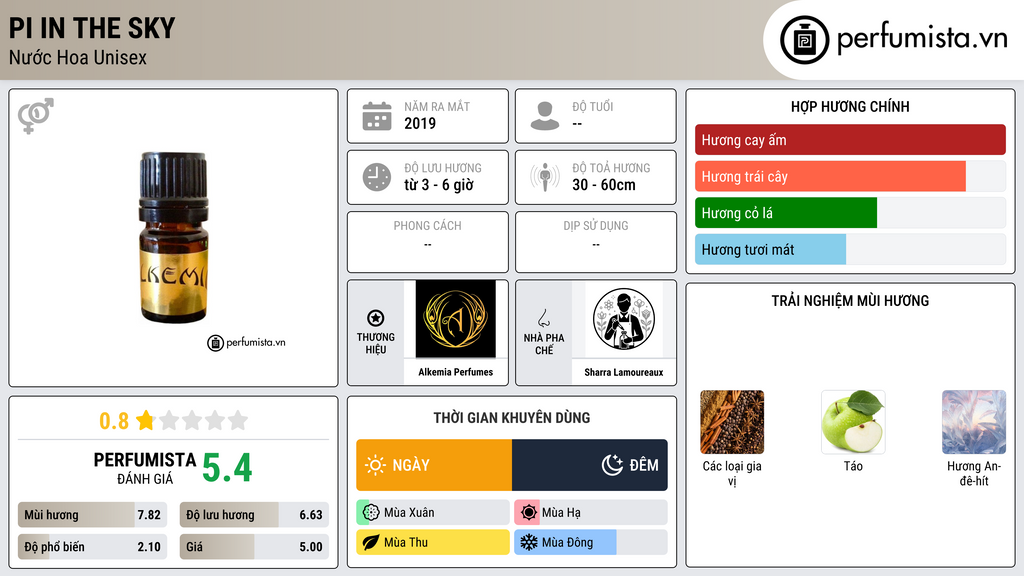The image size is (1024, 576).
Task: Click the từ 3 - 6 giờ value
Action: (x=439, y=185)
